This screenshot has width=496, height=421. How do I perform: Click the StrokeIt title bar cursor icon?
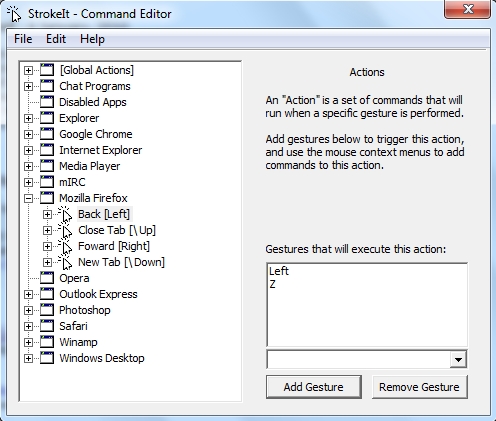click(x=14, y=14)
